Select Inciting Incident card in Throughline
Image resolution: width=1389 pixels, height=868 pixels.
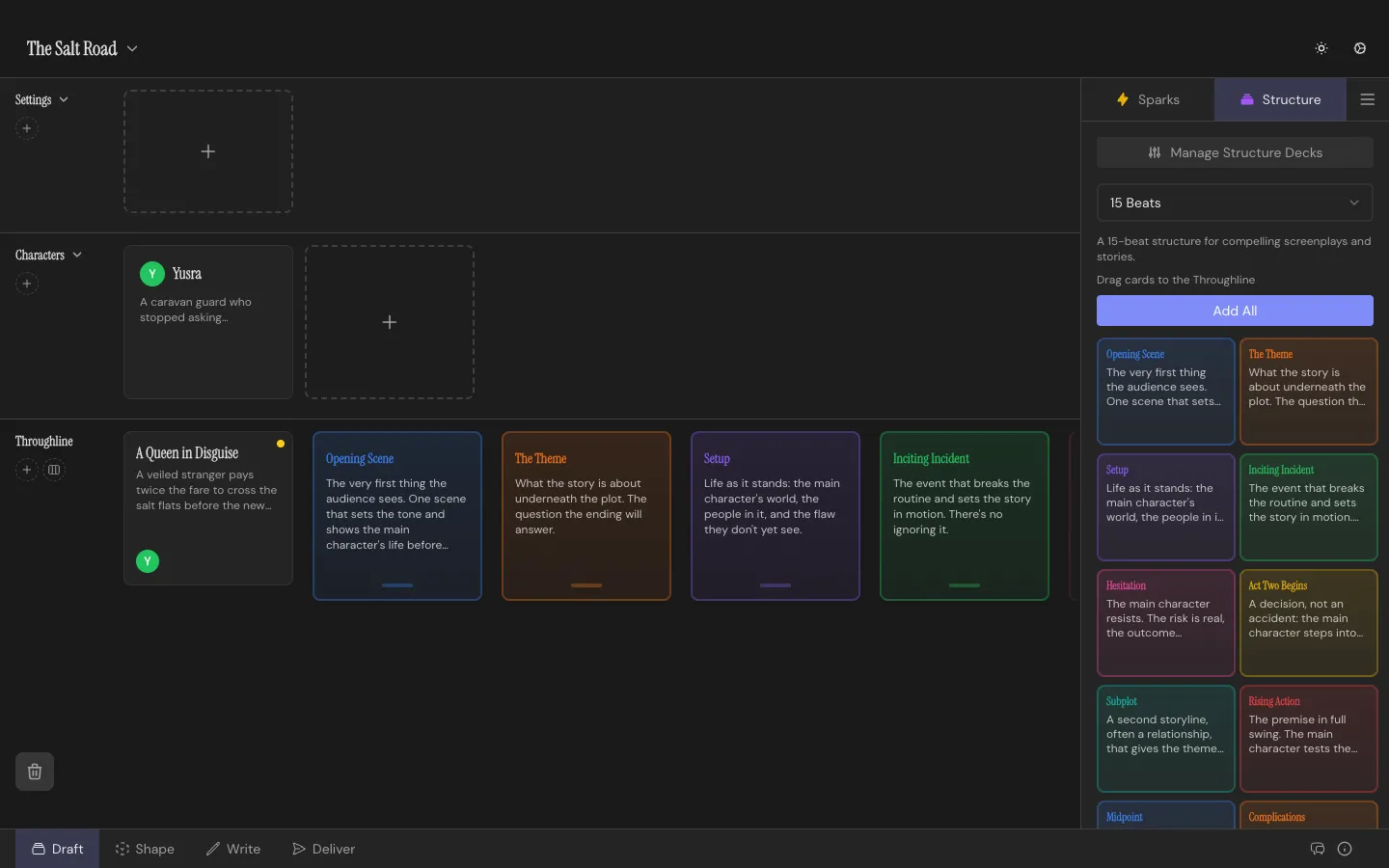point(965,516)
